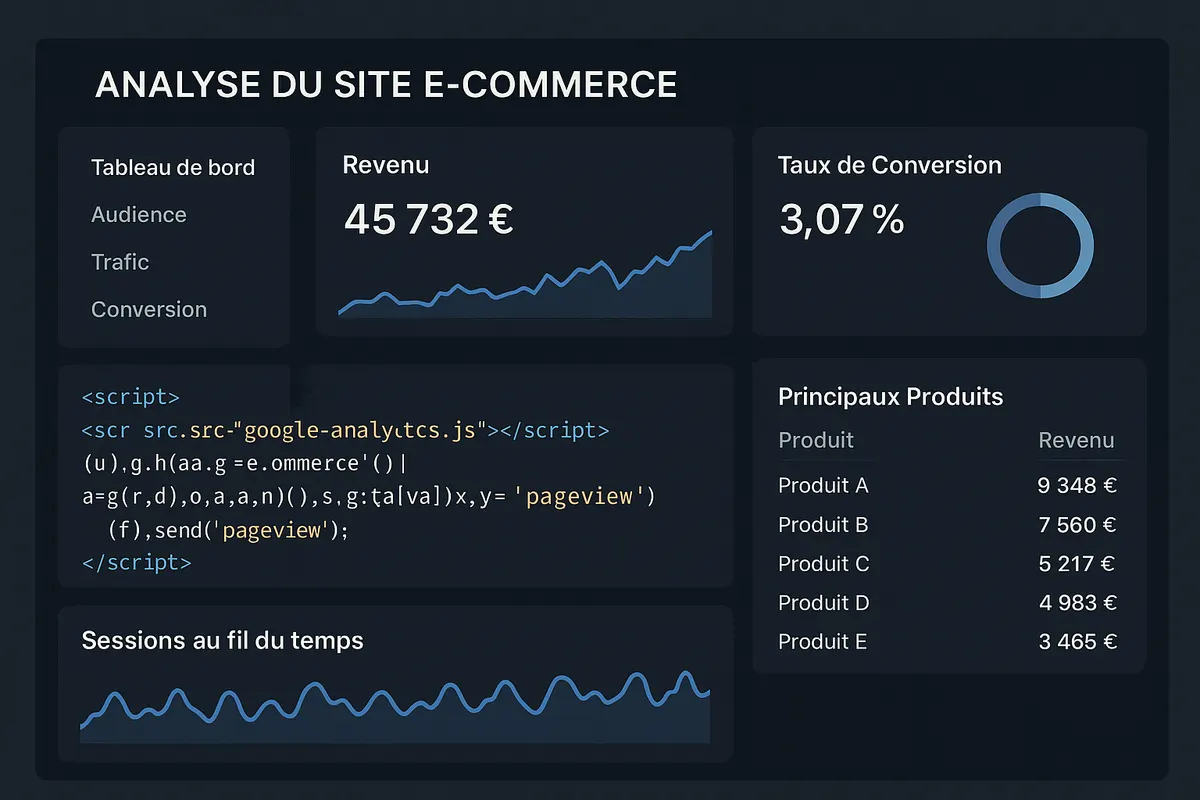1200x800 pixels.
Task: Click the 4 983 € revenue cell
Action: click(1077, 603)
